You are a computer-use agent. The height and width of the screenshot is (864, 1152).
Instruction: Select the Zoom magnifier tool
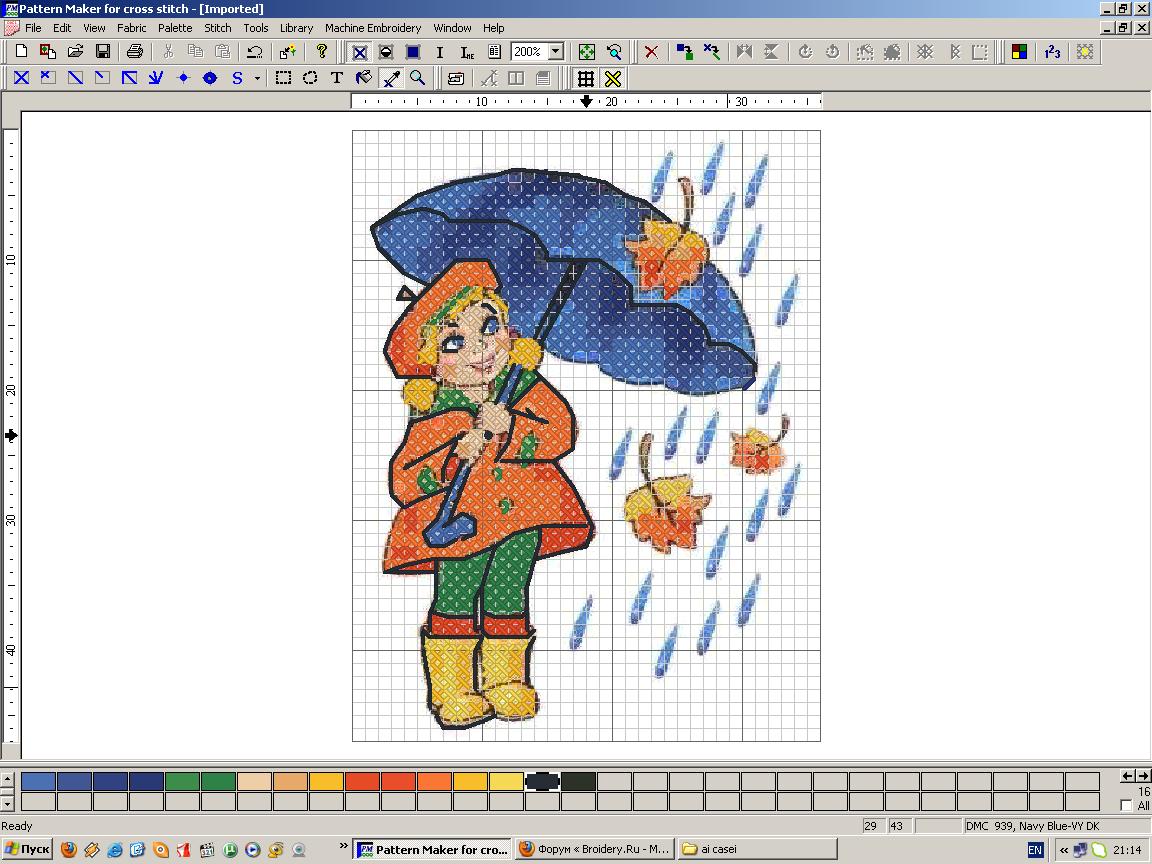point(417,78)
